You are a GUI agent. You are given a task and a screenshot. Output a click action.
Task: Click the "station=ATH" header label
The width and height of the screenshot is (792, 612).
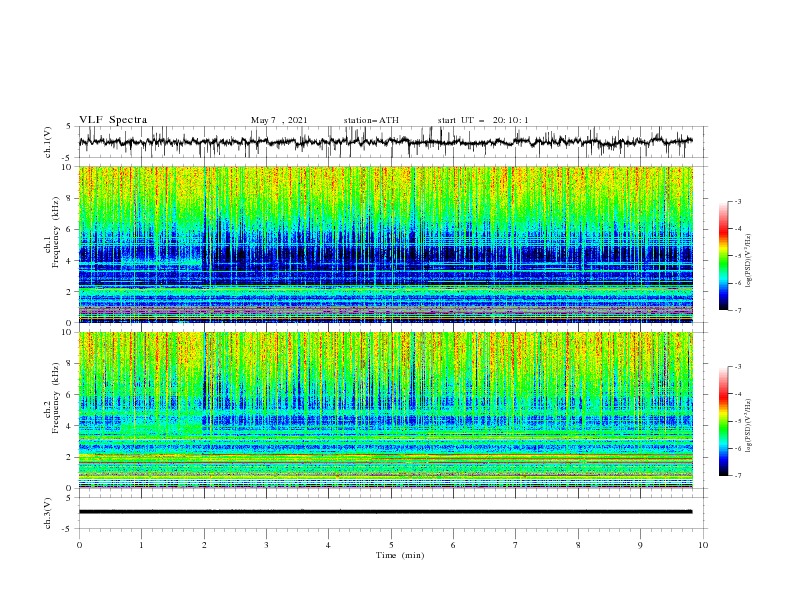371,120
